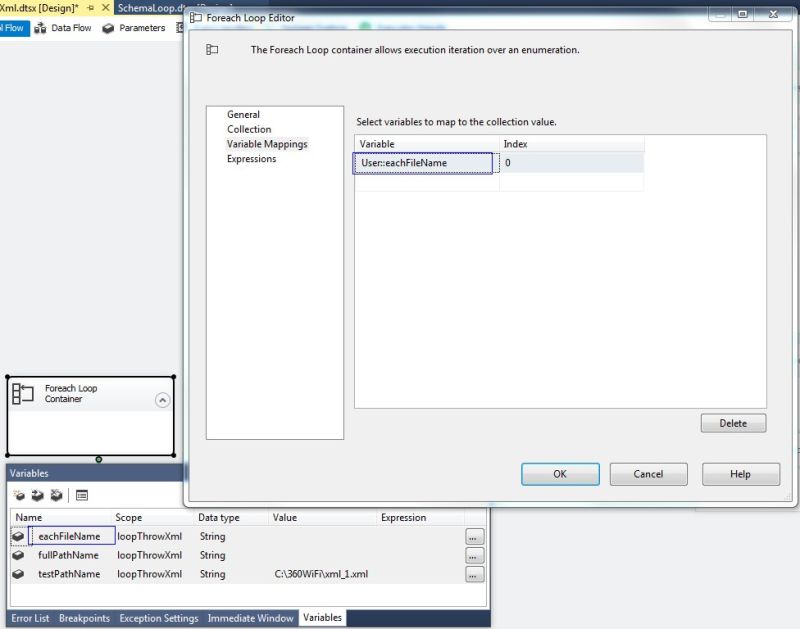Select the Expressions page

tap(251, 158)
